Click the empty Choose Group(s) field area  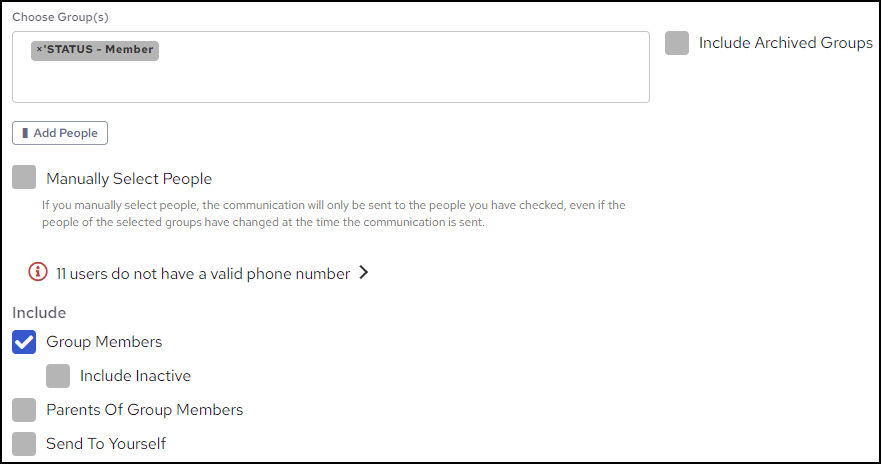[x=330, y=80]
